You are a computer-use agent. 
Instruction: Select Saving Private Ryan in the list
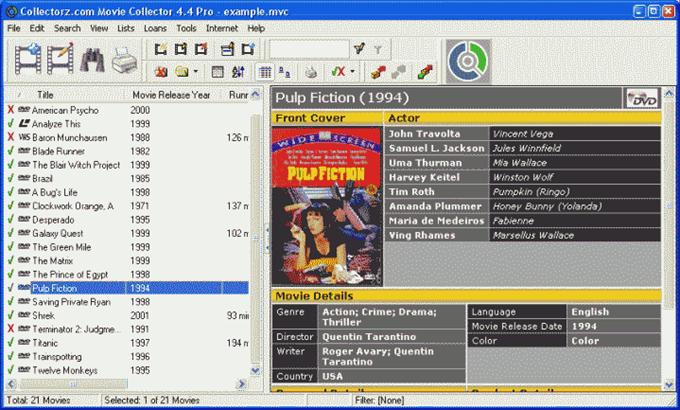[70, 301]
